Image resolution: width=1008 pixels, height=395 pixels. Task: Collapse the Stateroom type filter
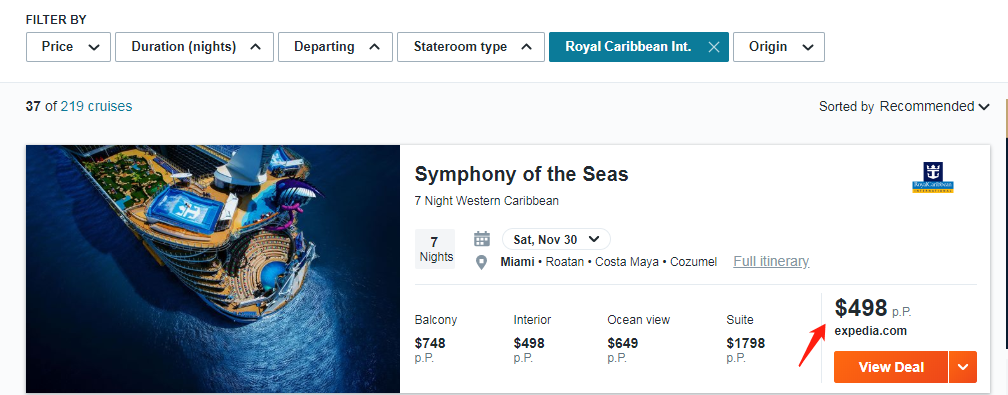(471, 47)
